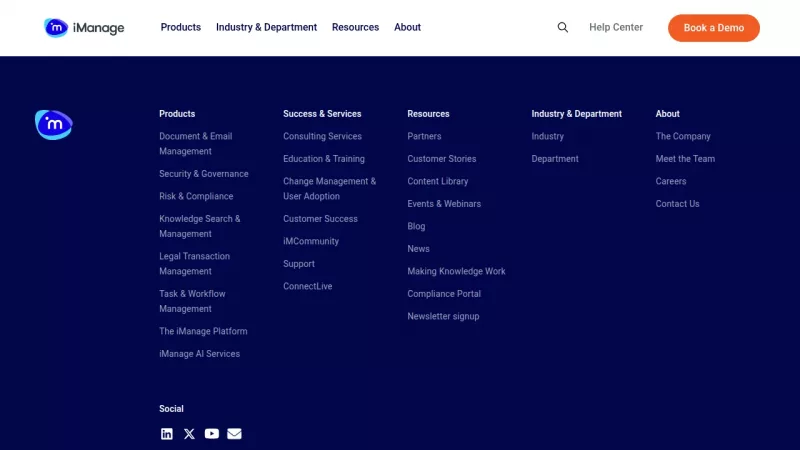
Task: Open the Content Library link
Action: [x=438, y=182]
